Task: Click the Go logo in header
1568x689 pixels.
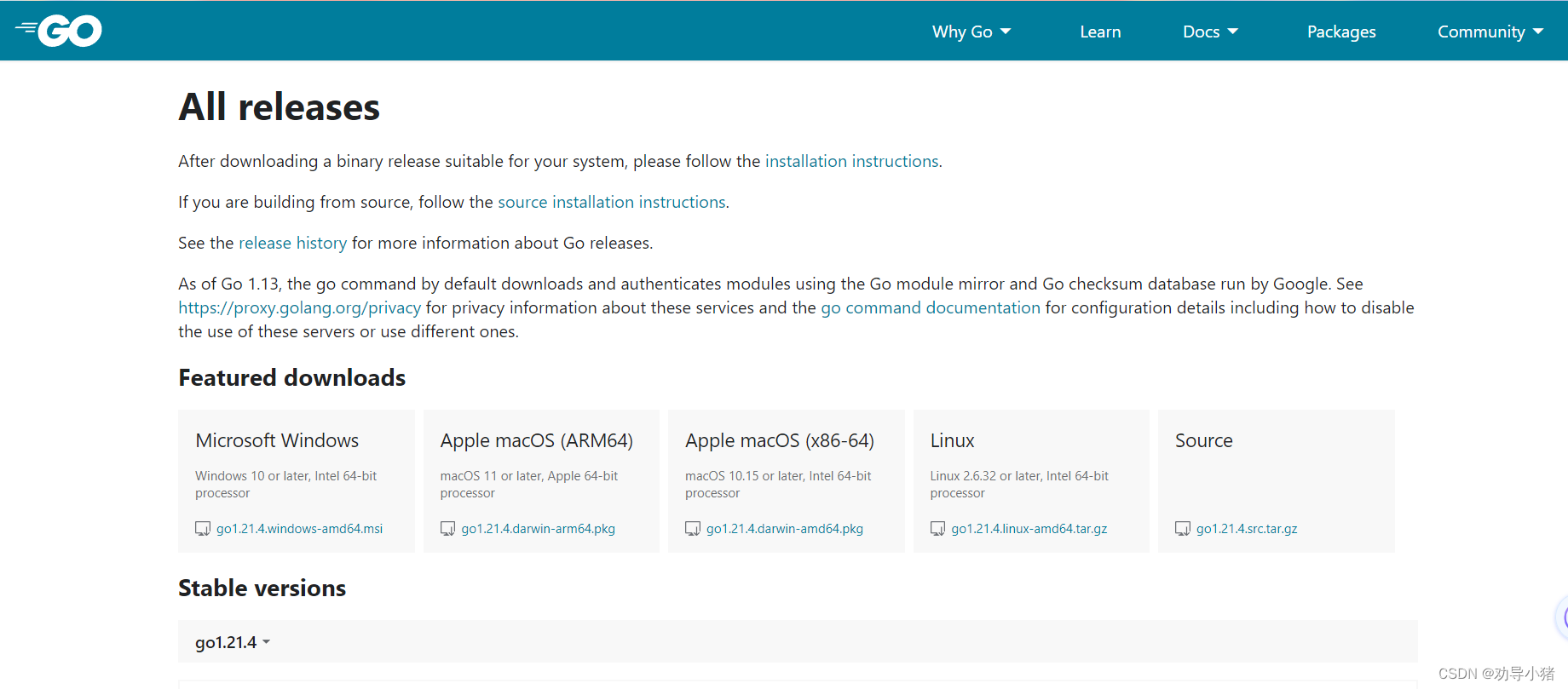Action: 59,32
